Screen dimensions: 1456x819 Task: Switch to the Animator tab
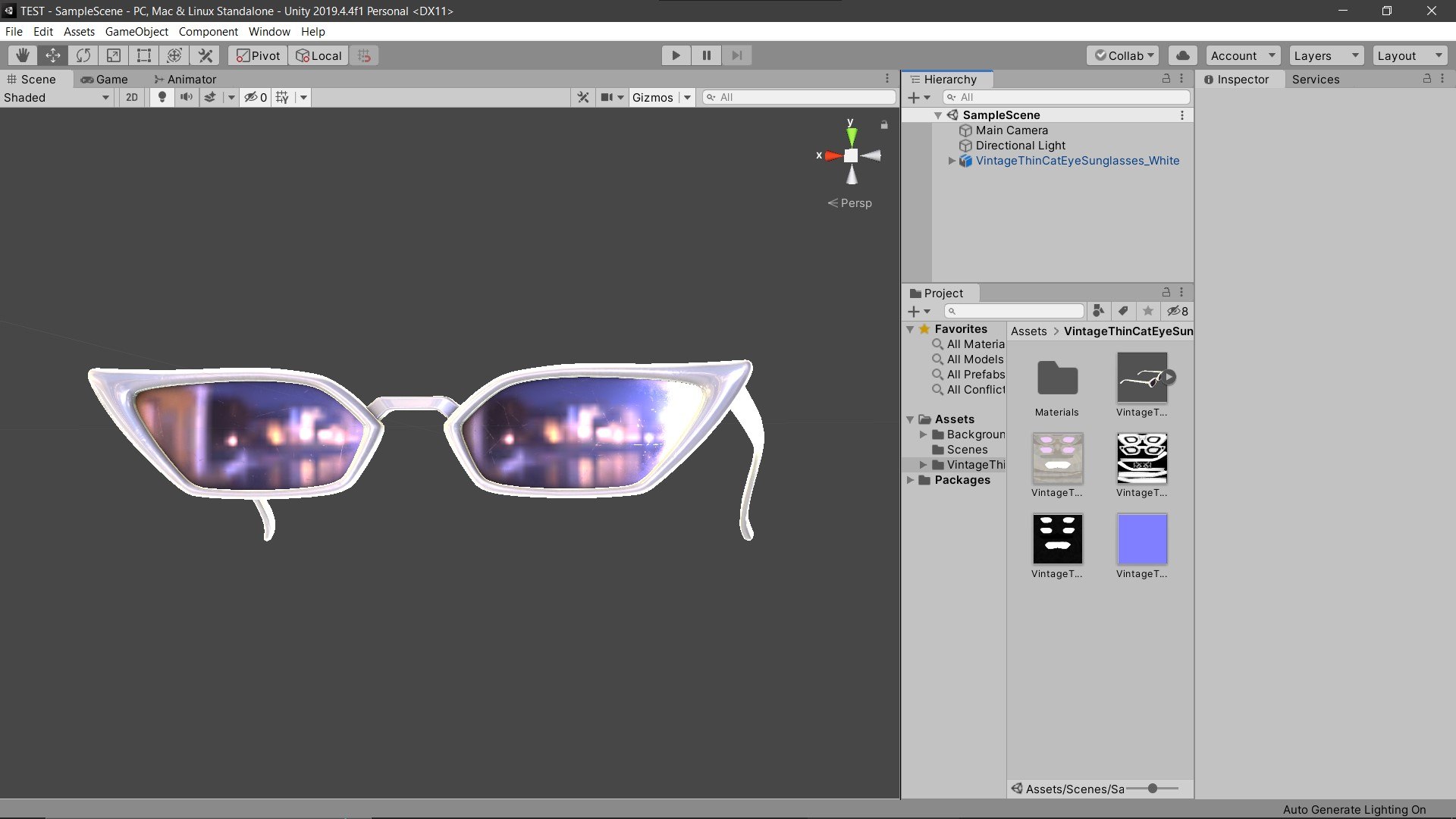point(185,79)
